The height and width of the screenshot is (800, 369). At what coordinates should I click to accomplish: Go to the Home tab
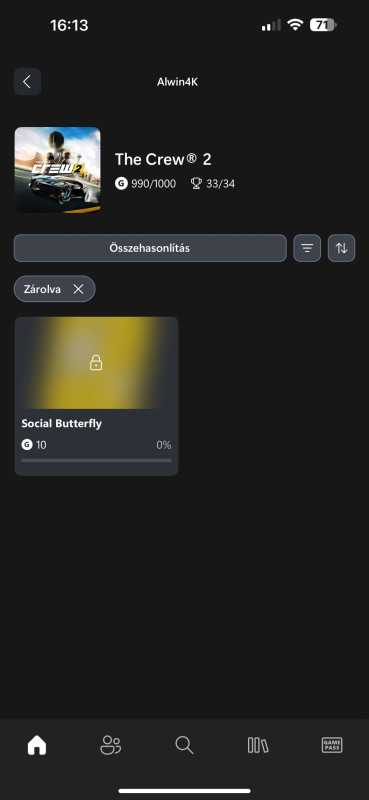point(37,745)
